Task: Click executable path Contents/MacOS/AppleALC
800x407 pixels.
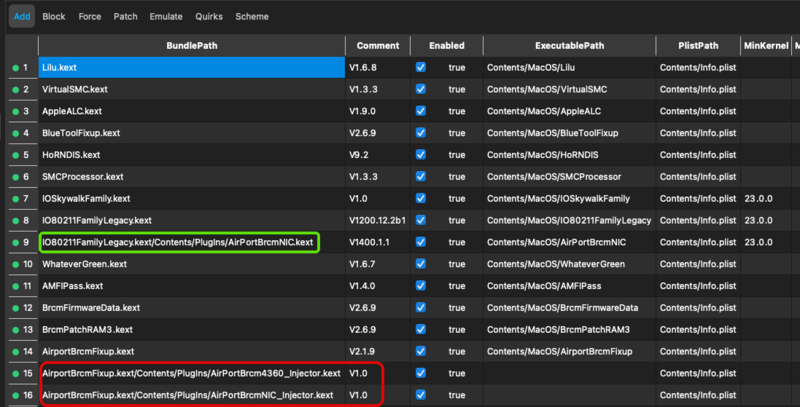Action: pos(569,111)
